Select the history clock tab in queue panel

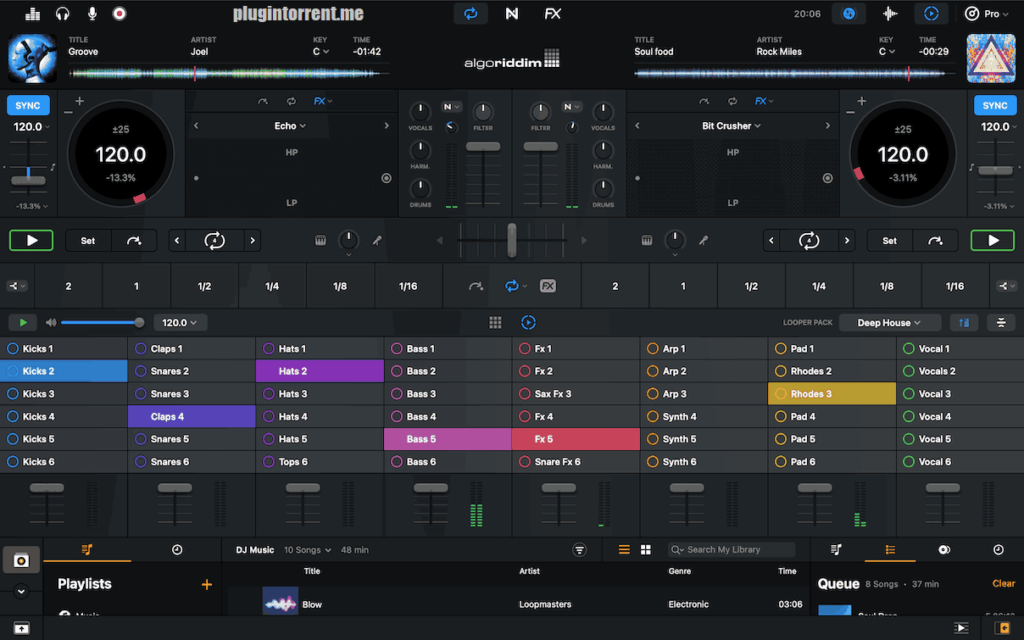[999, 550]
